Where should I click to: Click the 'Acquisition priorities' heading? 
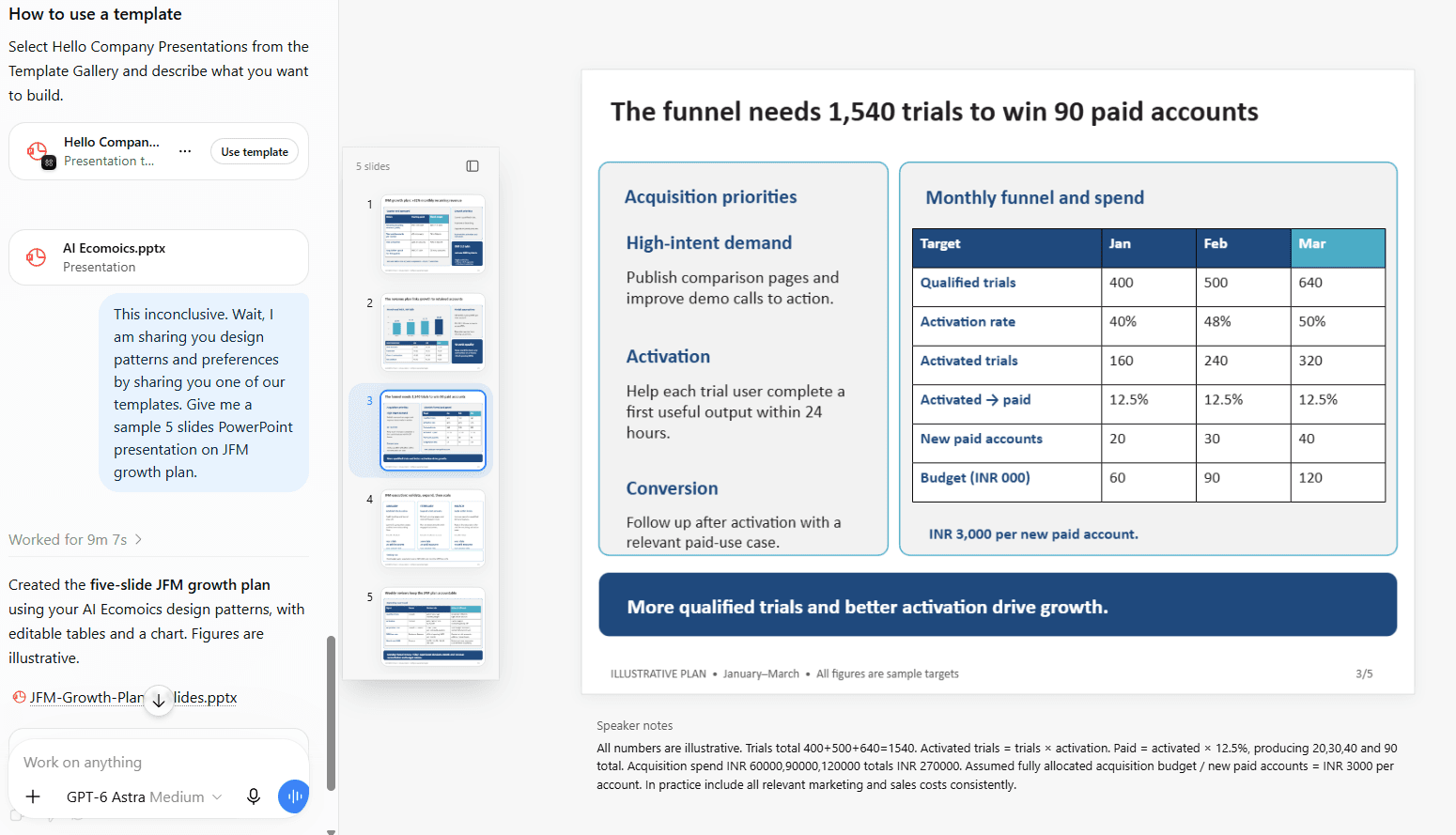pyautogui.click(x=710, y=196)
